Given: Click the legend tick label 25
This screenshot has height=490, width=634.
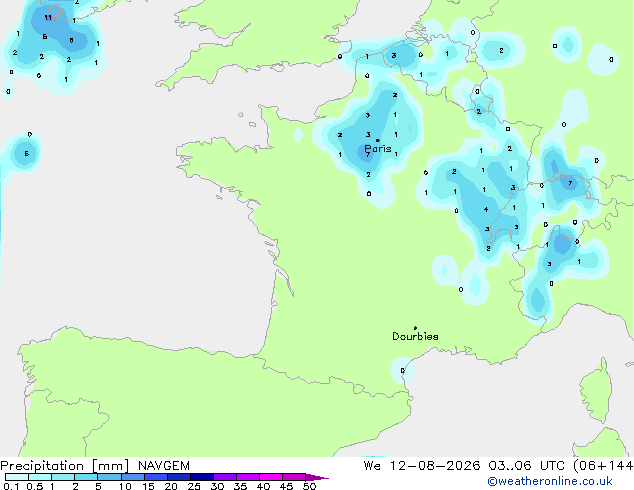Looking at the screenshot, I should coord(194,486).
